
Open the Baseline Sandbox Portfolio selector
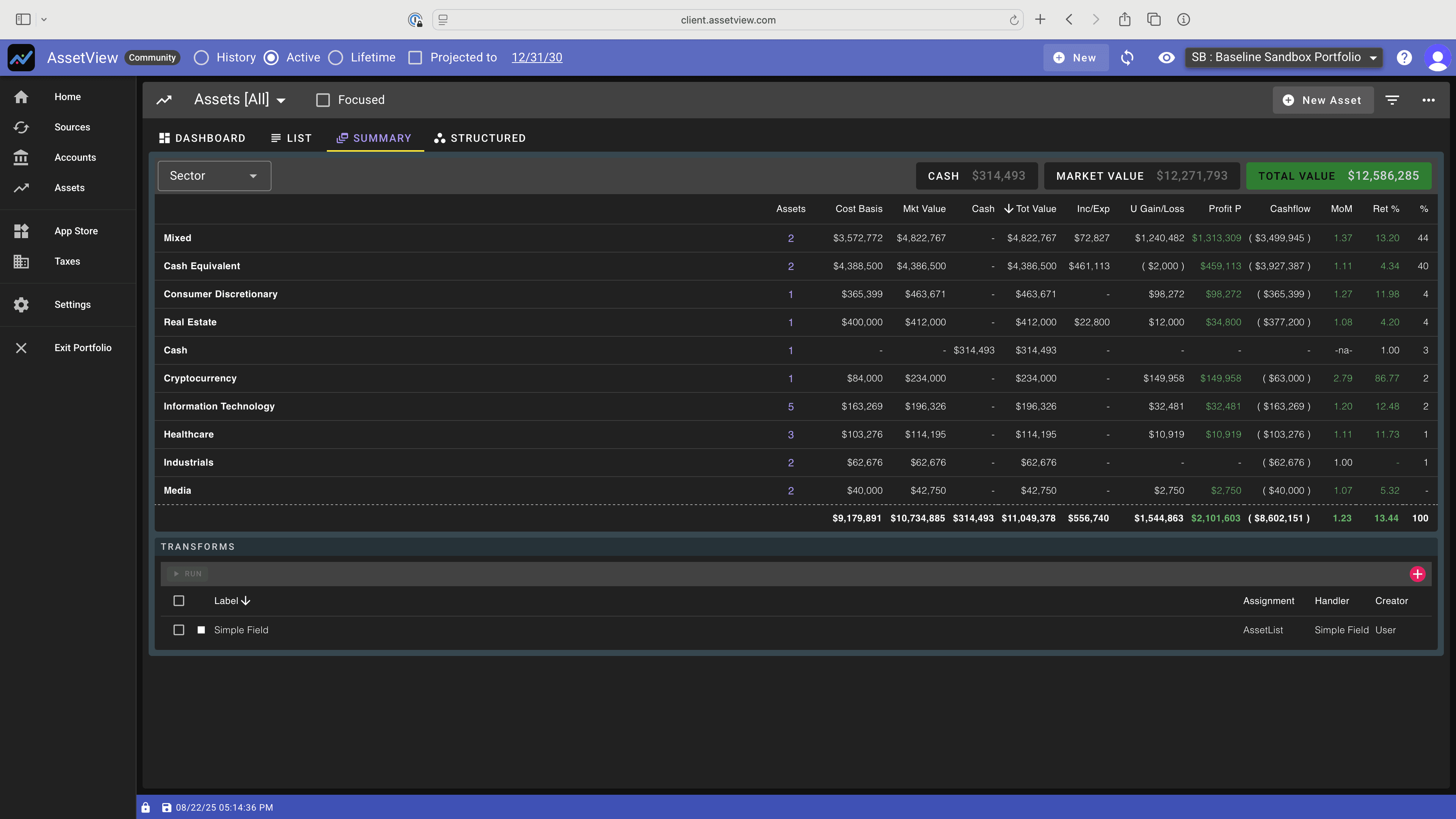click(x=1283, y=57)
